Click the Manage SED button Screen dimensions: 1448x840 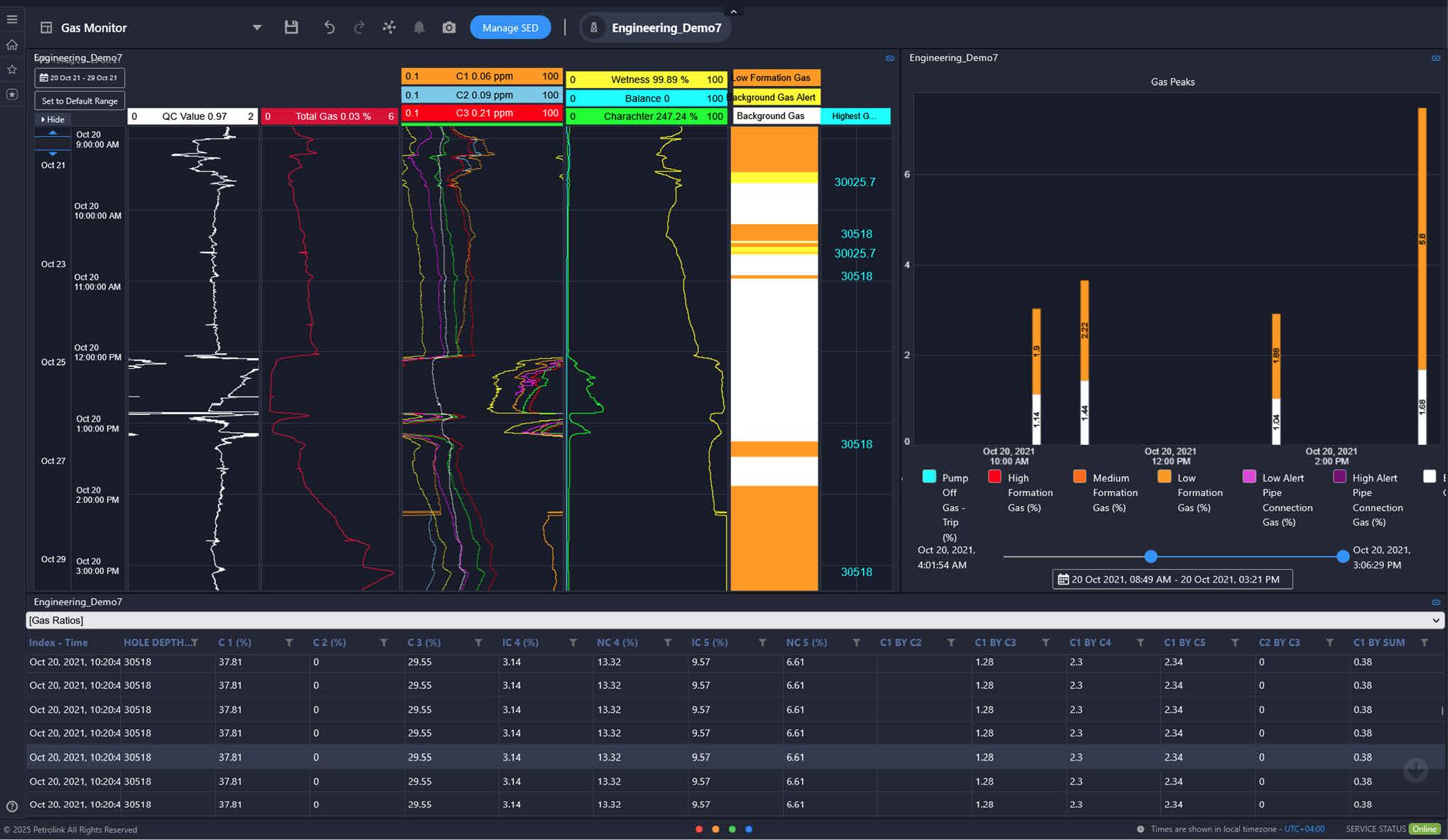510,28
